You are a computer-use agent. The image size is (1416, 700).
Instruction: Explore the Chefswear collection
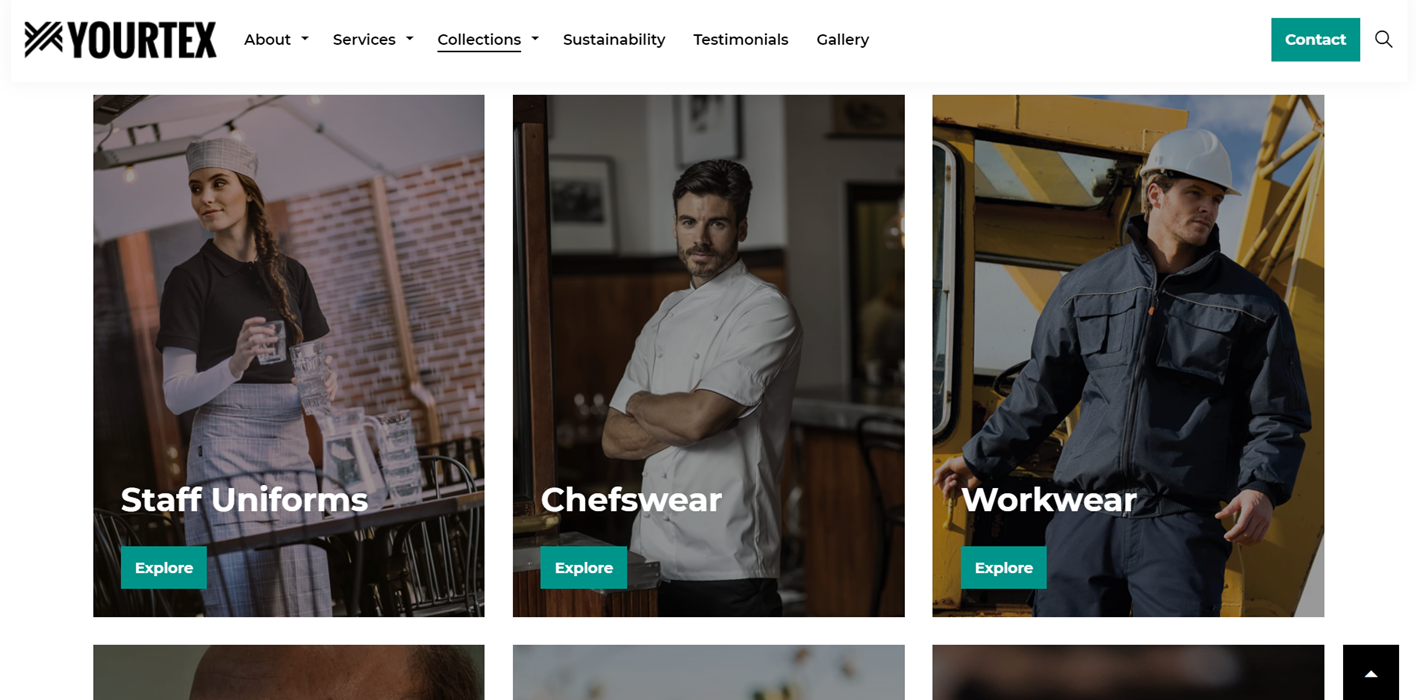[584, 567]
